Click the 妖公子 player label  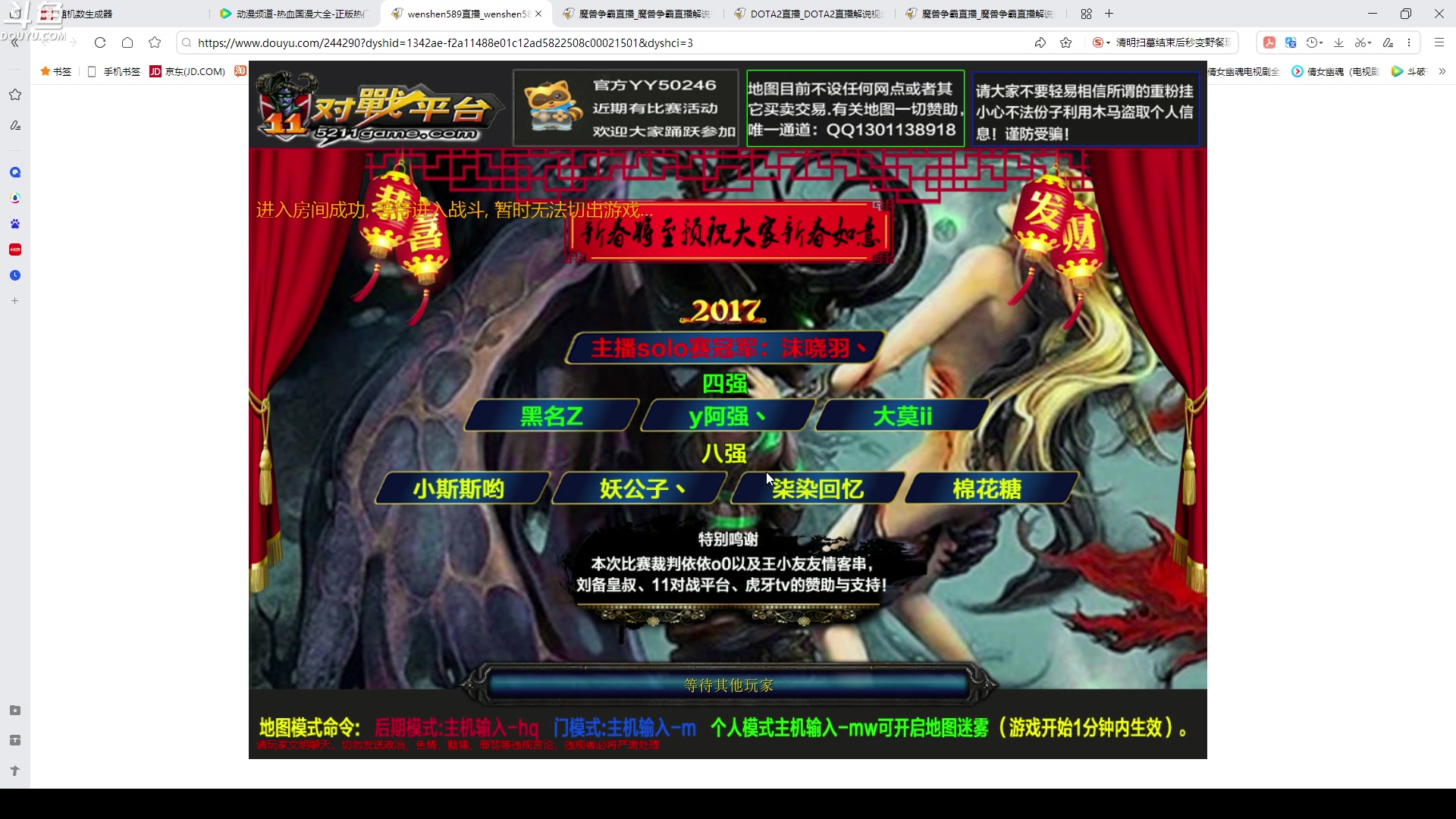[x=639, y=488]
